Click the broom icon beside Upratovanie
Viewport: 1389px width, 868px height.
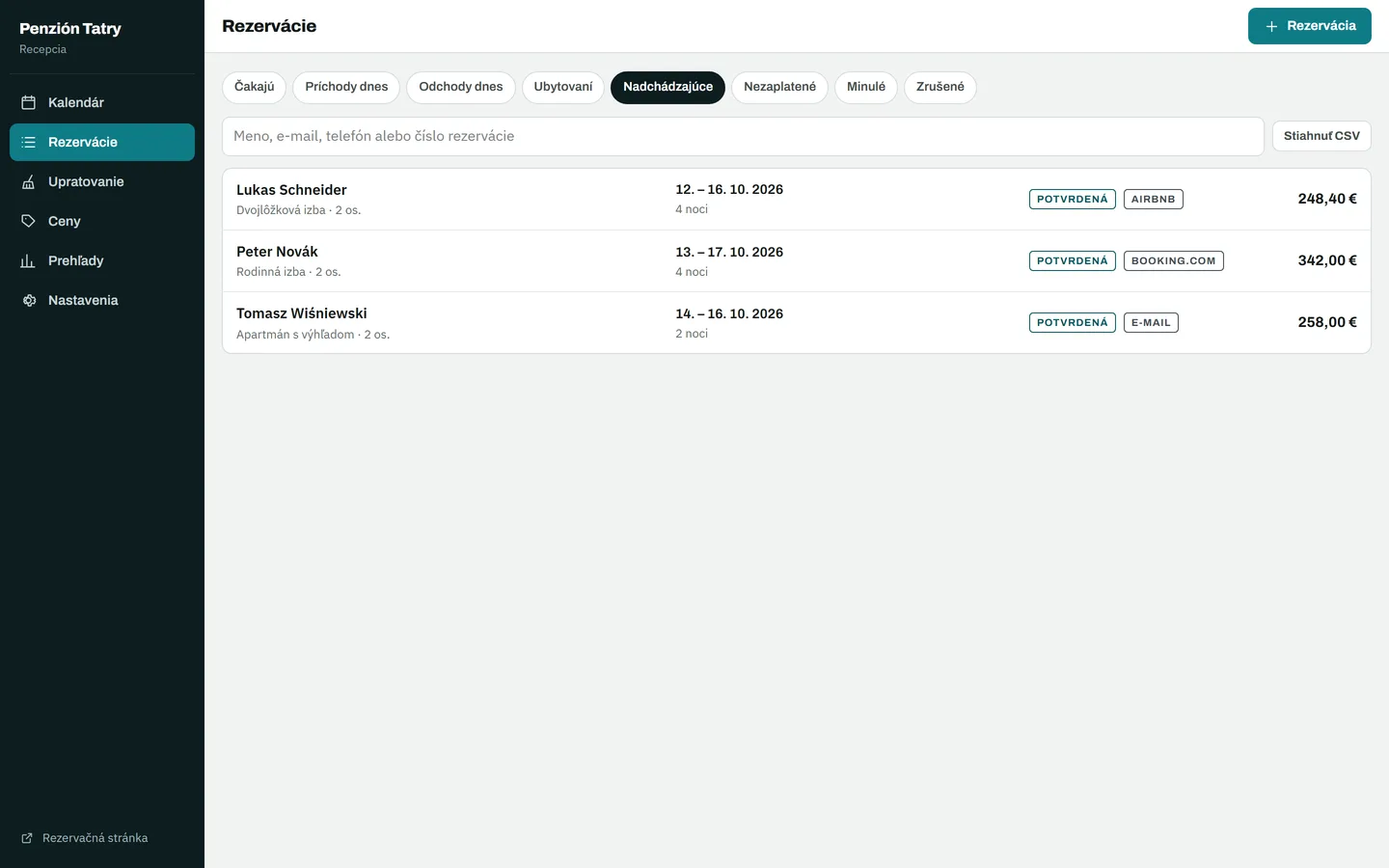[x=29, y=181]
